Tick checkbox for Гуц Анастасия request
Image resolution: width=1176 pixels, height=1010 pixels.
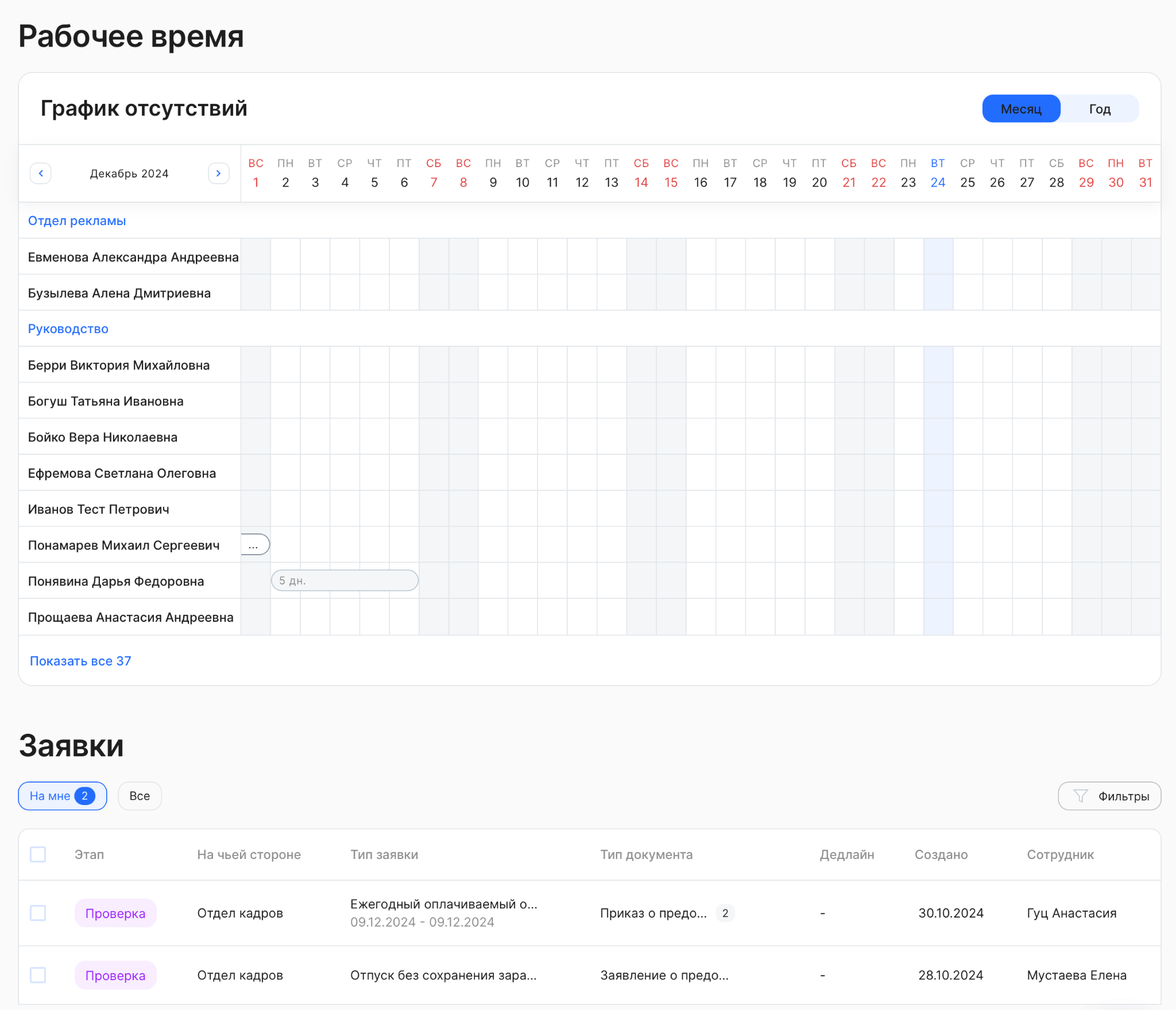38,913
